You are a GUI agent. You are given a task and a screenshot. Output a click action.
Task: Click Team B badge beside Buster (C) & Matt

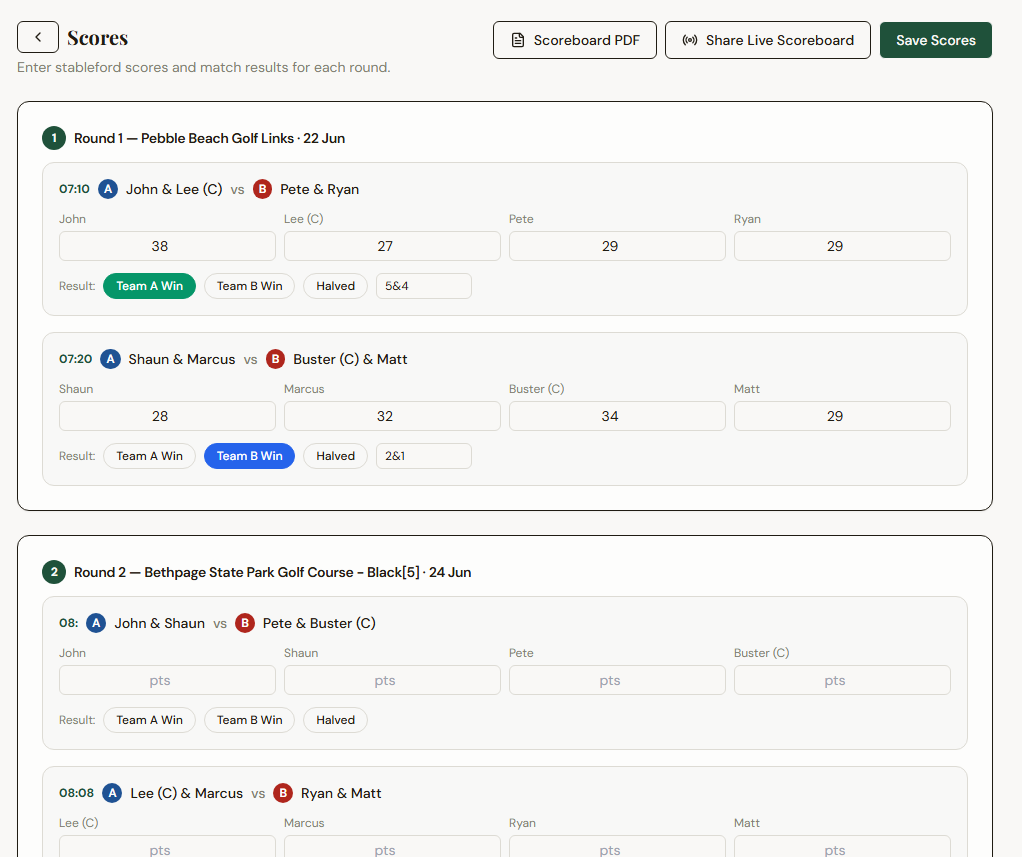275,359
